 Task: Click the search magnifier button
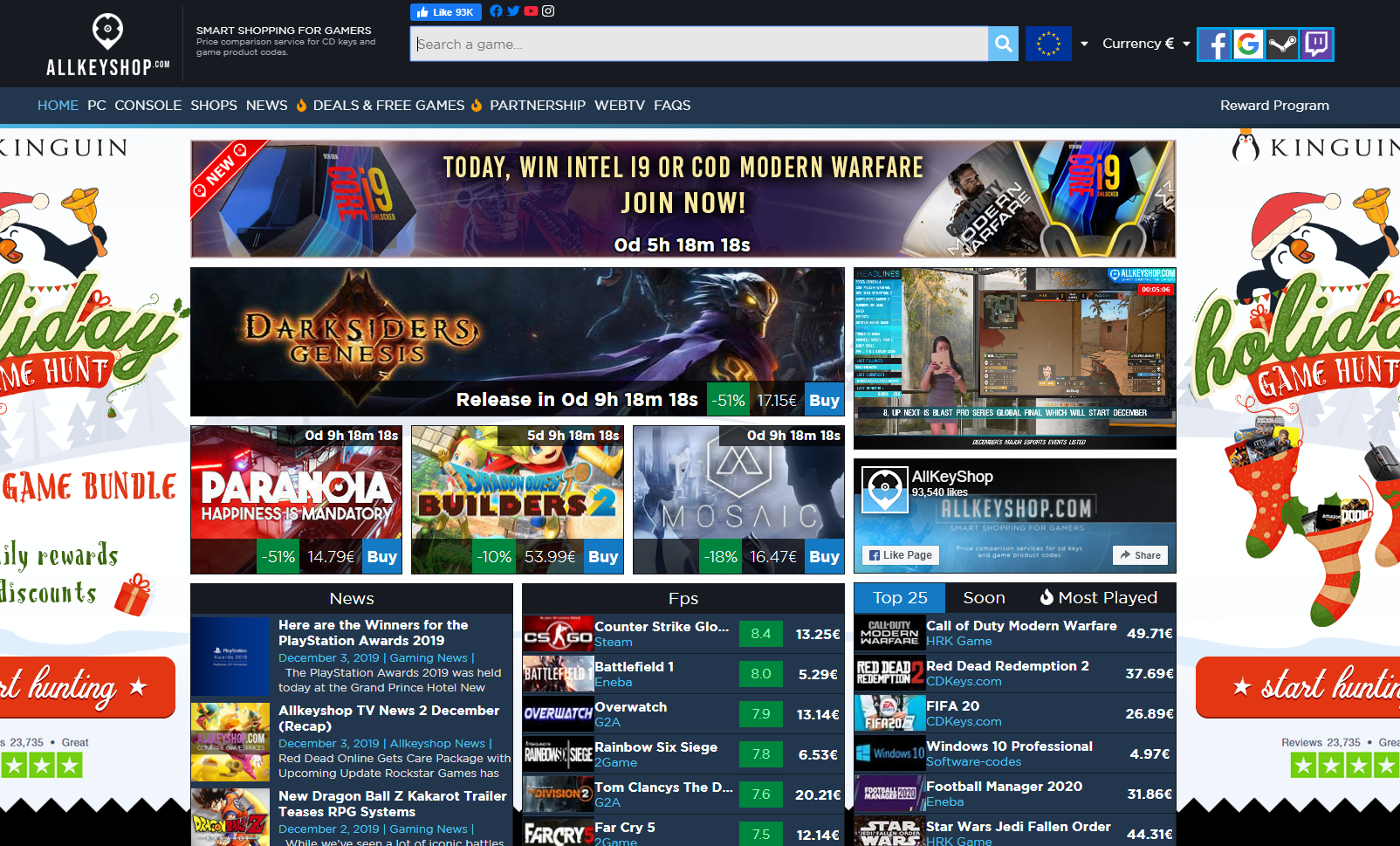coord(1003,44)
